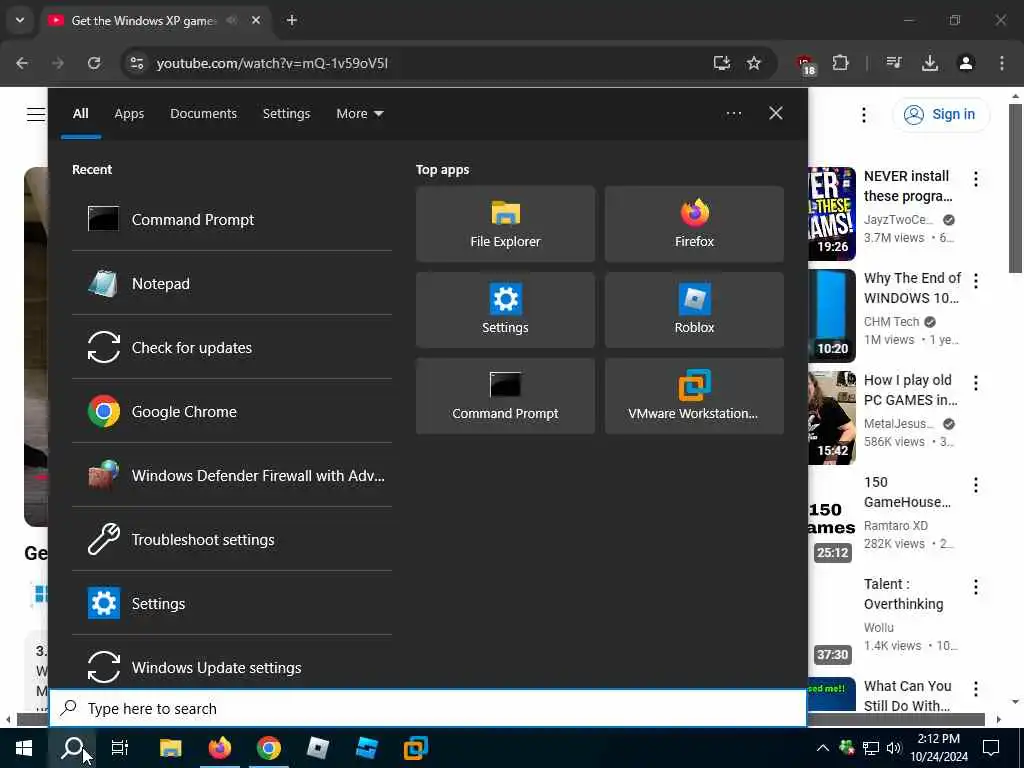The image size is (1024, 768).
Task: Click the red extension icon with badge 18
Action: (x=805, y=64)
